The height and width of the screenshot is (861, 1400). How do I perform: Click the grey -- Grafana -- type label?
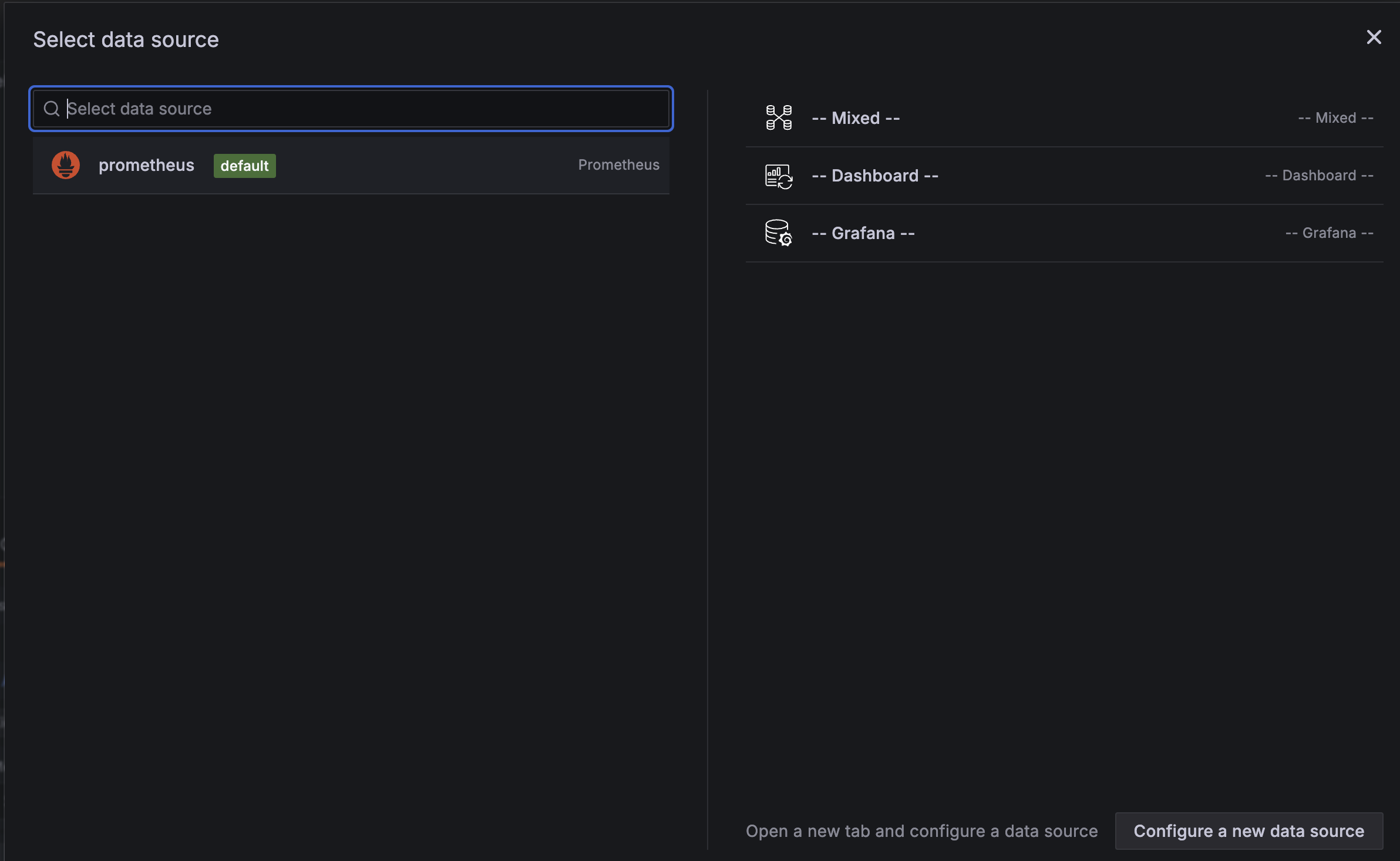pos(1329,233)
